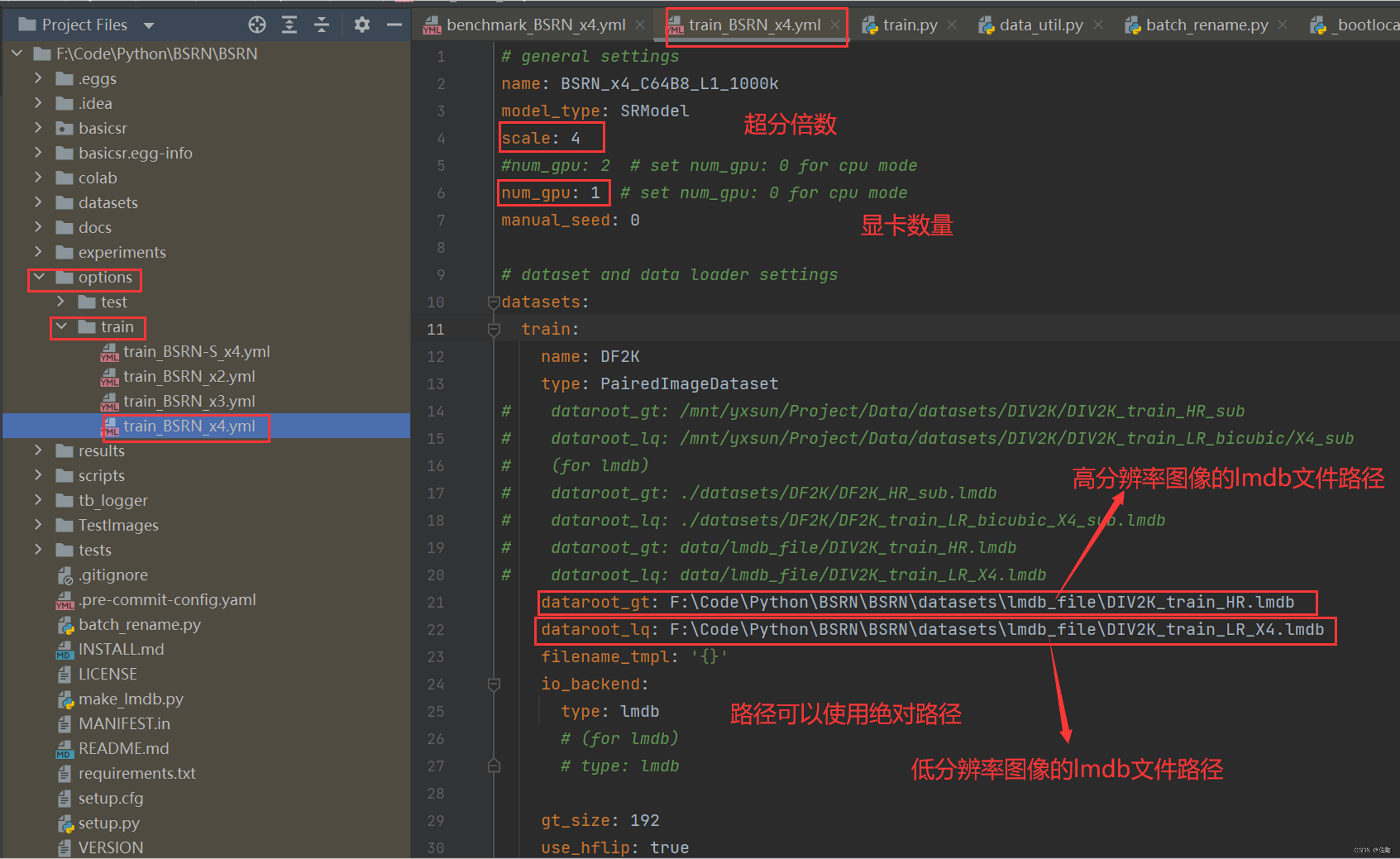The height and width of the screenshot is (859, 1400).
Task: Collapse the options folder
Action: [39, 277]
